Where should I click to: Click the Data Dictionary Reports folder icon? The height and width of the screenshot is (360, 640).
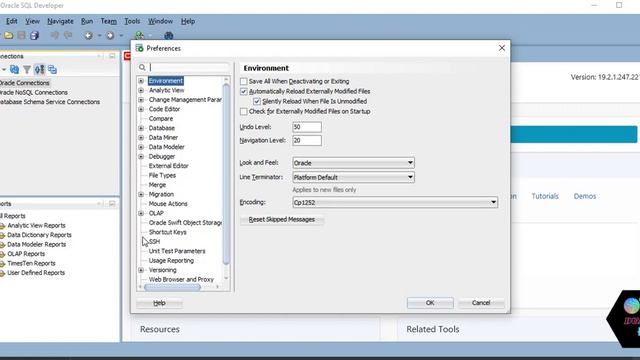pyautogui.click(x=2, y=235)
